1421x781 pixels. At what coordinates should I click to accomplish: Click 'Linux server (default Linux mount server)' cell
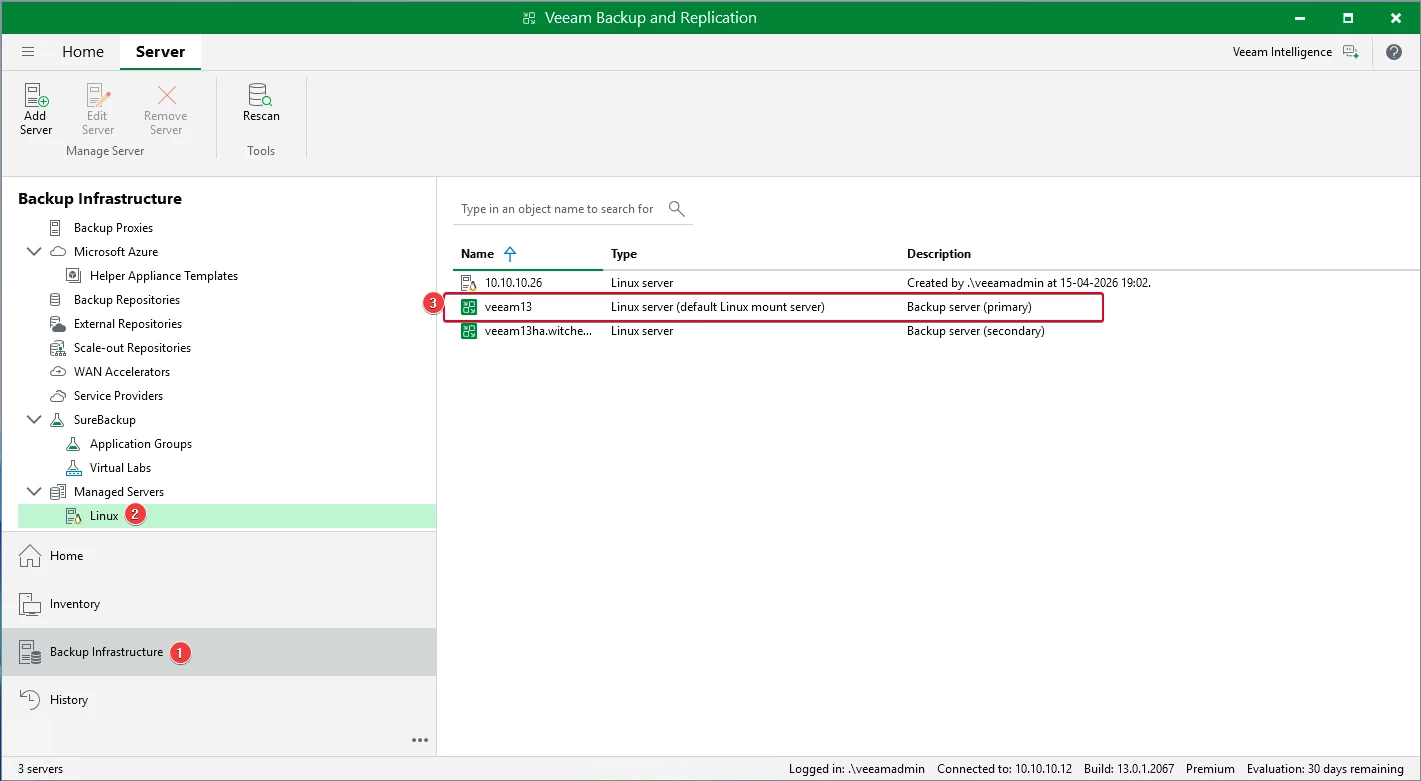(718, 307)
